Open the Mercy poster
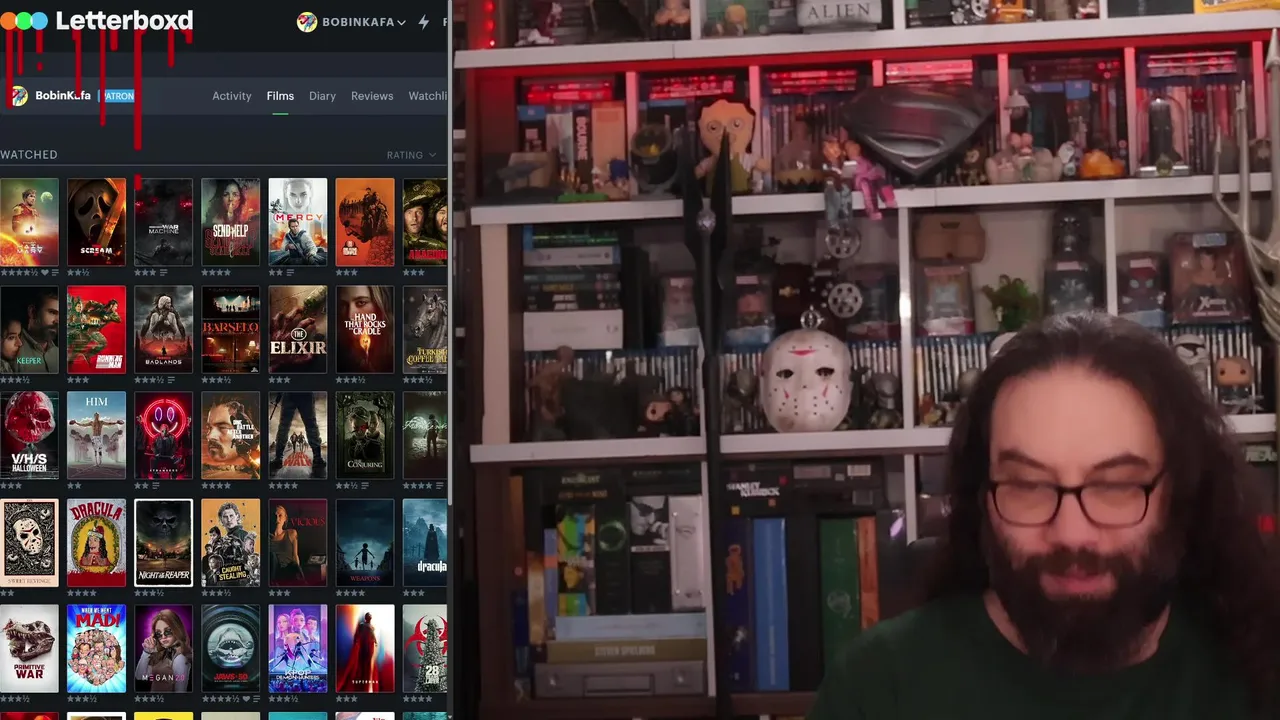 [x=298, y=222]
